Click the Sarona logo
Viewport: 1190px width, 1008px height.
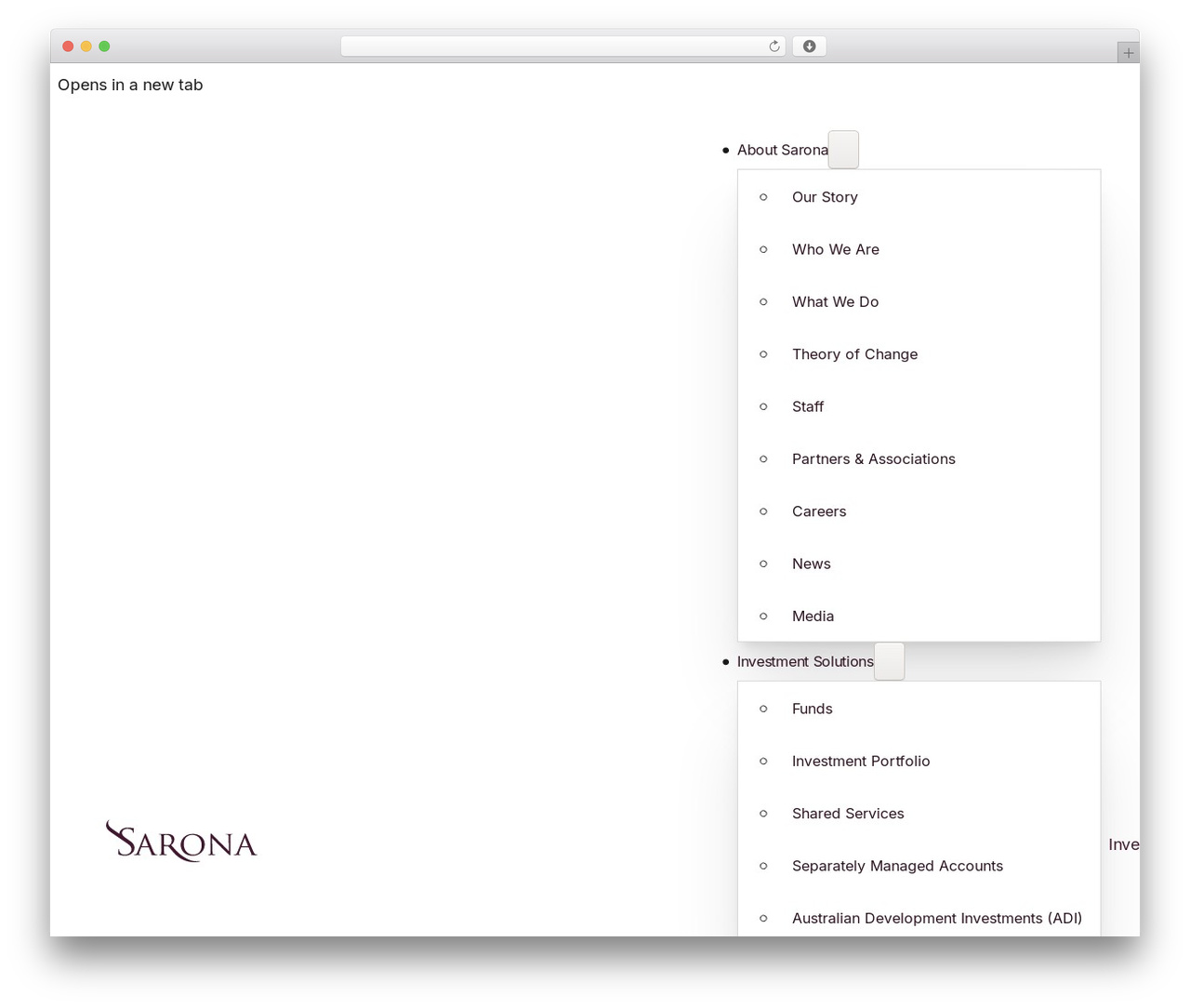tap(181, 842)
